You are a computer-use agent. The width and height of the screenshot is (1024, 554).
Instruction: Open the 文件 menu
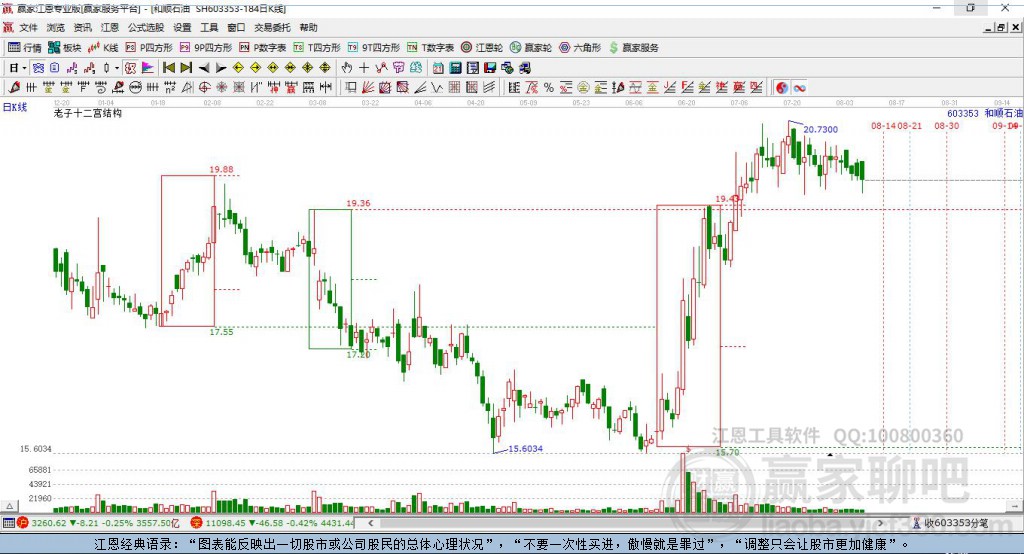coord(29,27)
